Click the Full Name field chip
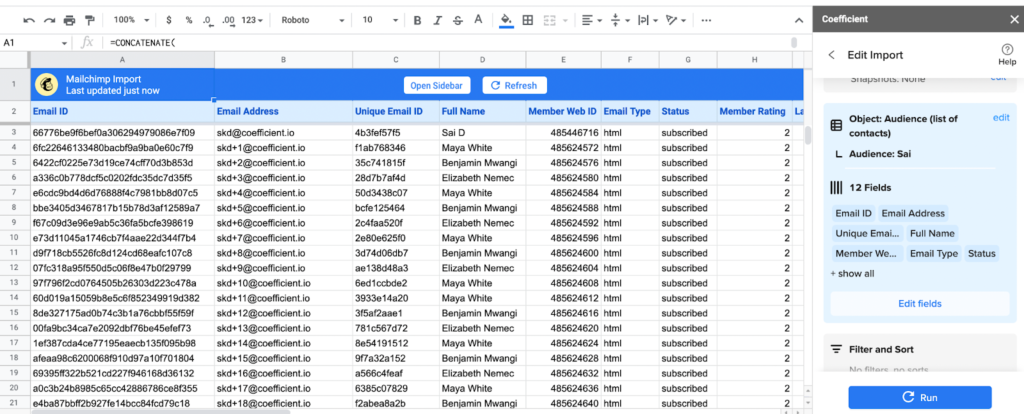This screenshot has height=414, width=1024. click(932, 233)
